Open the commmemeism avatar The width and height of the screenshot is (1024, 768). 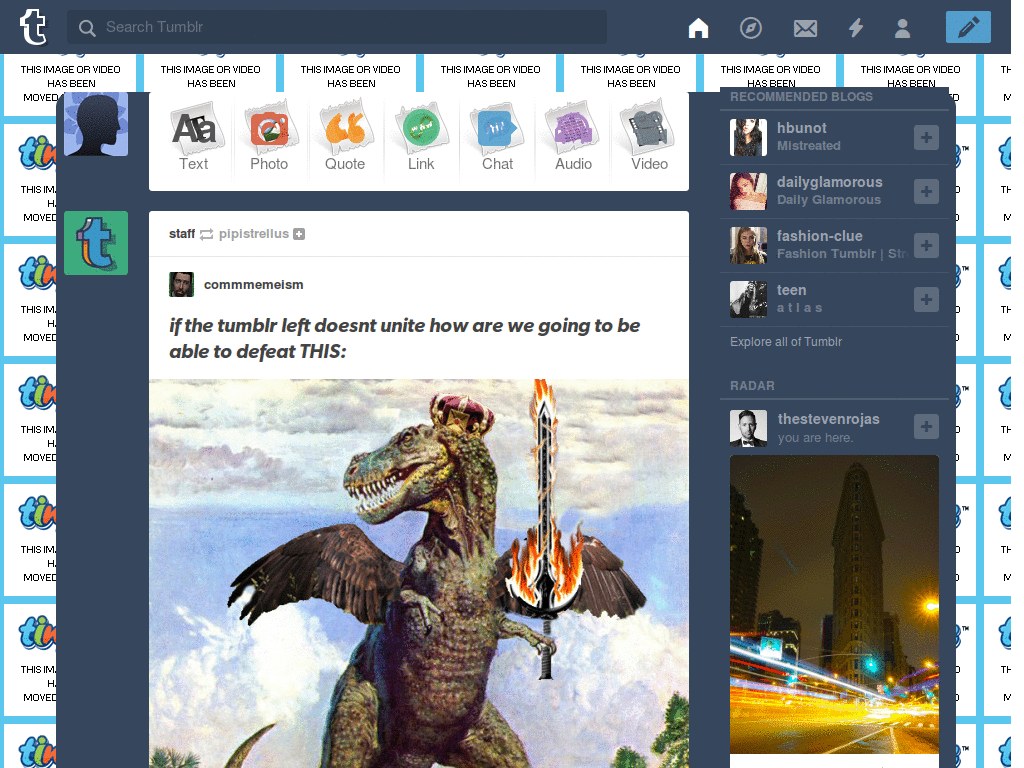point(182,285)
